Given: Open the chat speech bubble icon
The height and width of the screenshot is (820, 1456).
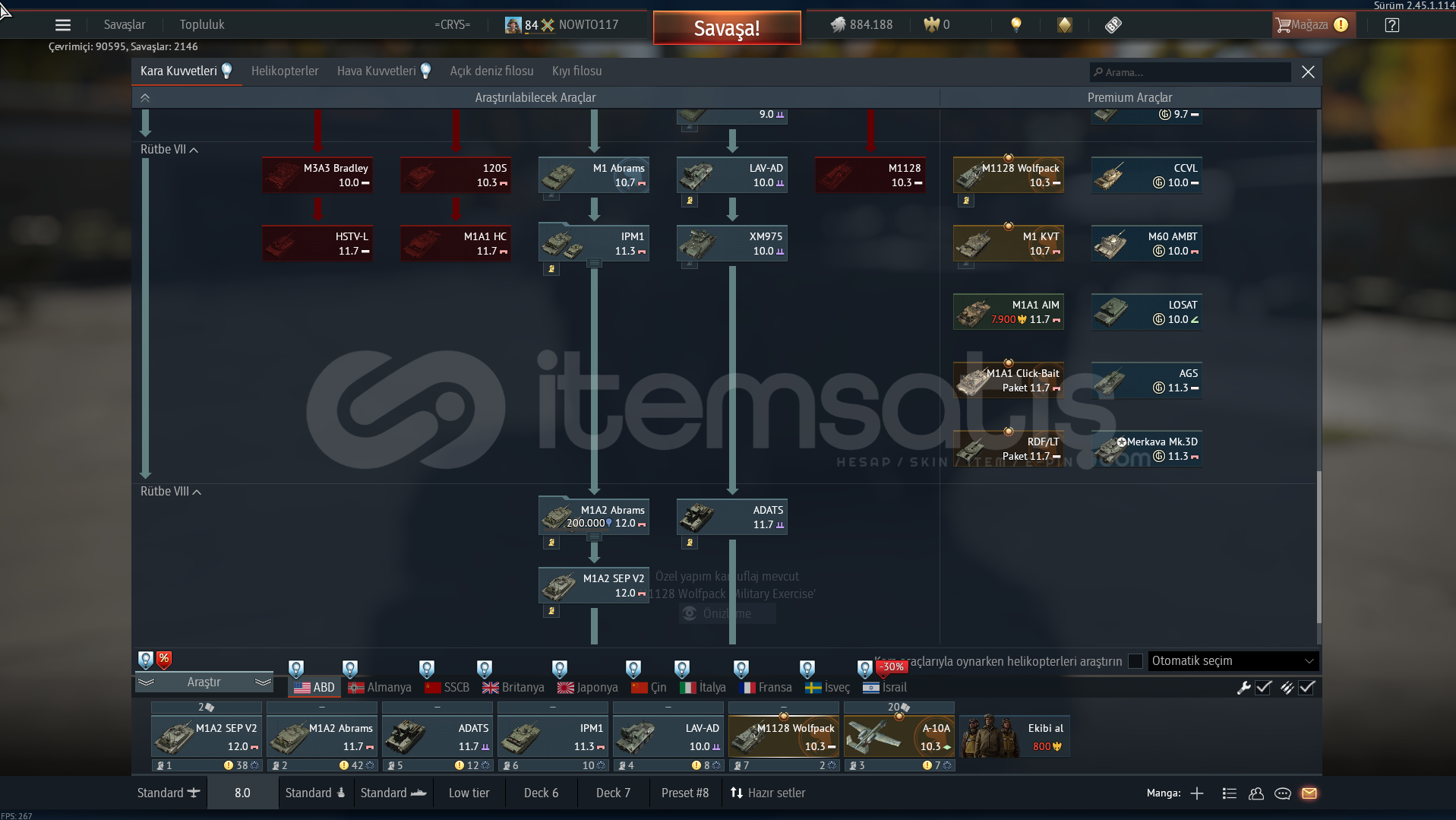Looking at the screenshot, I should (1283, 793).
